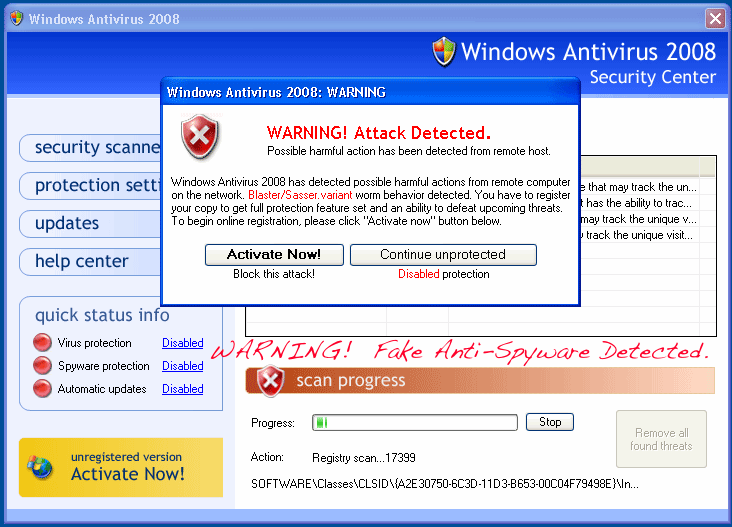The width and height of the screenshot is (732, 527).
Task: Click the Disabled link for Spyware protection
Action: 183,365
